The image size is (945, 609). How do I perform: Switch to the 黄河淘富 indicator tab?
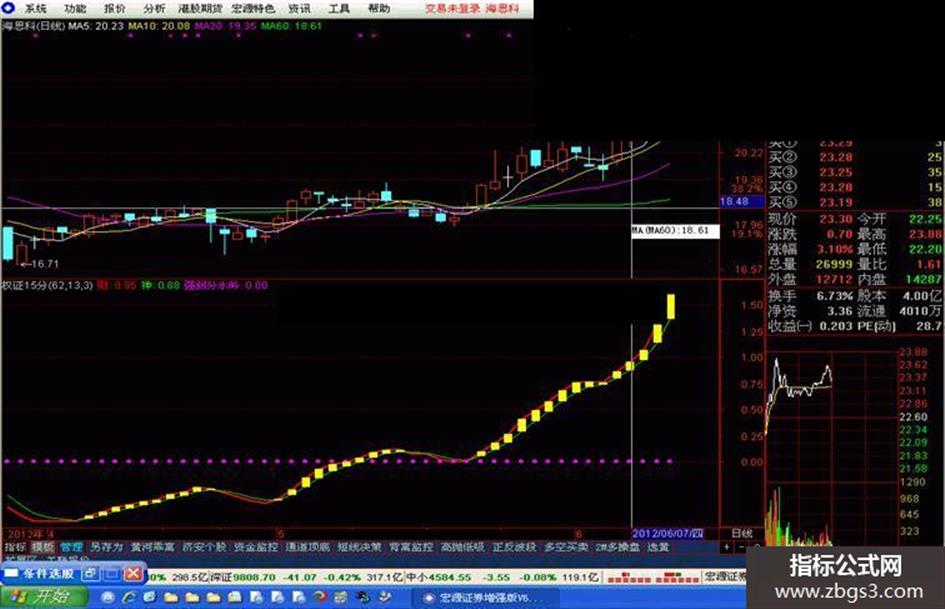[152, 547]
